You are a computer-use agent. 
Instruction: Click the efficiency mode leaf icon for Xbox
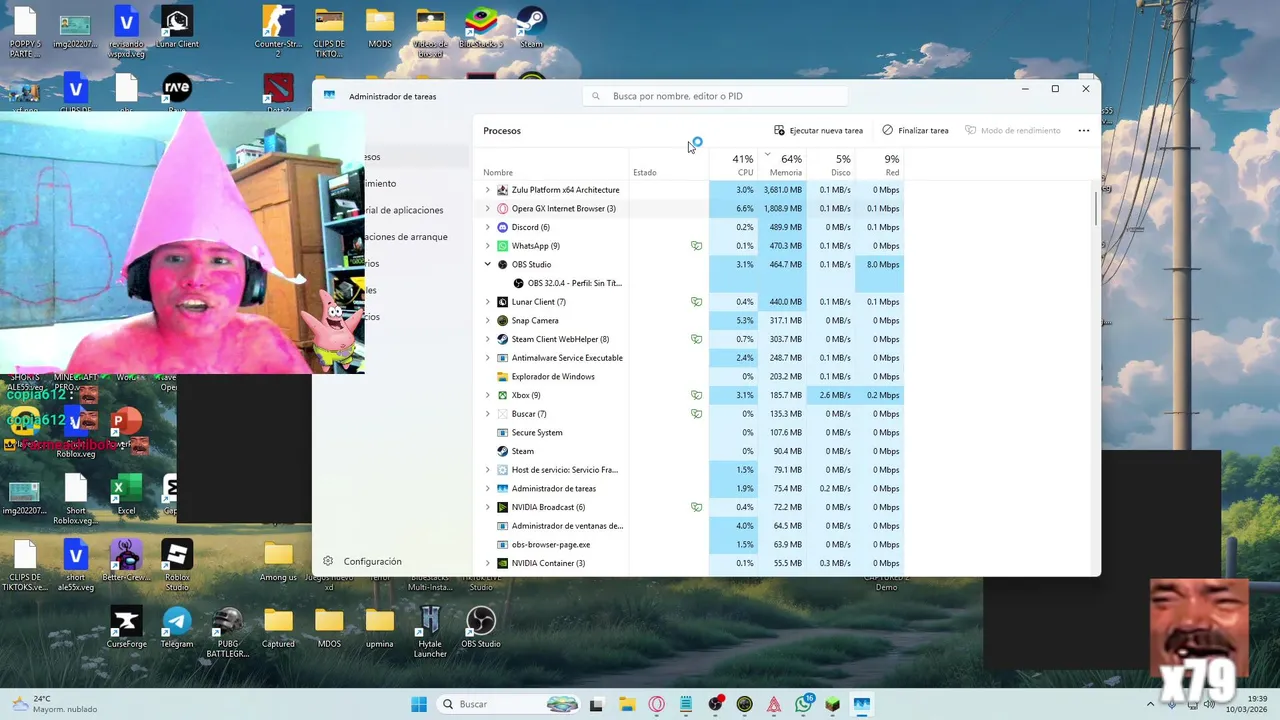[696, 395]
